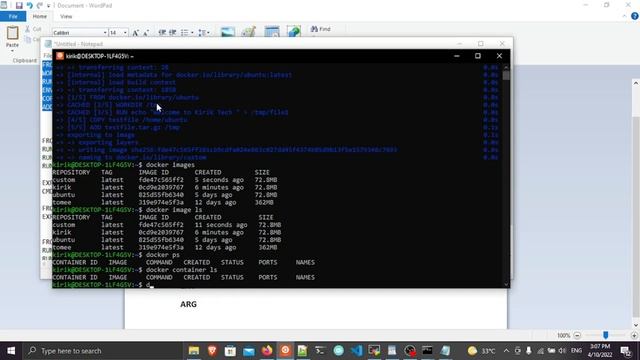Collapse the WordPad ribbon with the chevron
The width and height of the screenshot is (640, 360).
tap(624, 16)
